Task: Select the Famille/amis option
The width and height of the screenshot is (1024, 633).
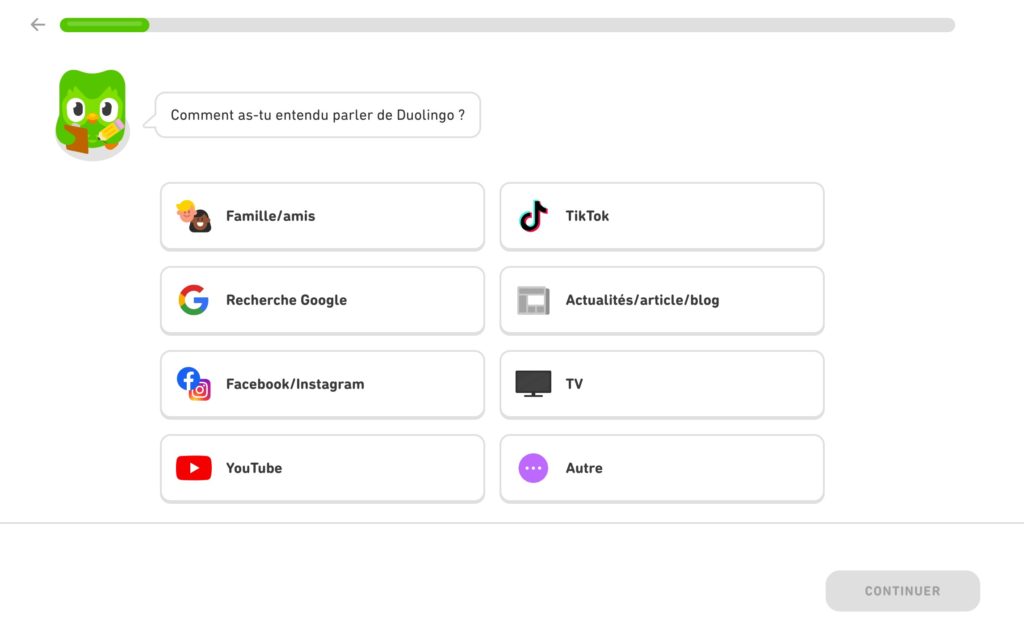Action: tap(270, 216)
